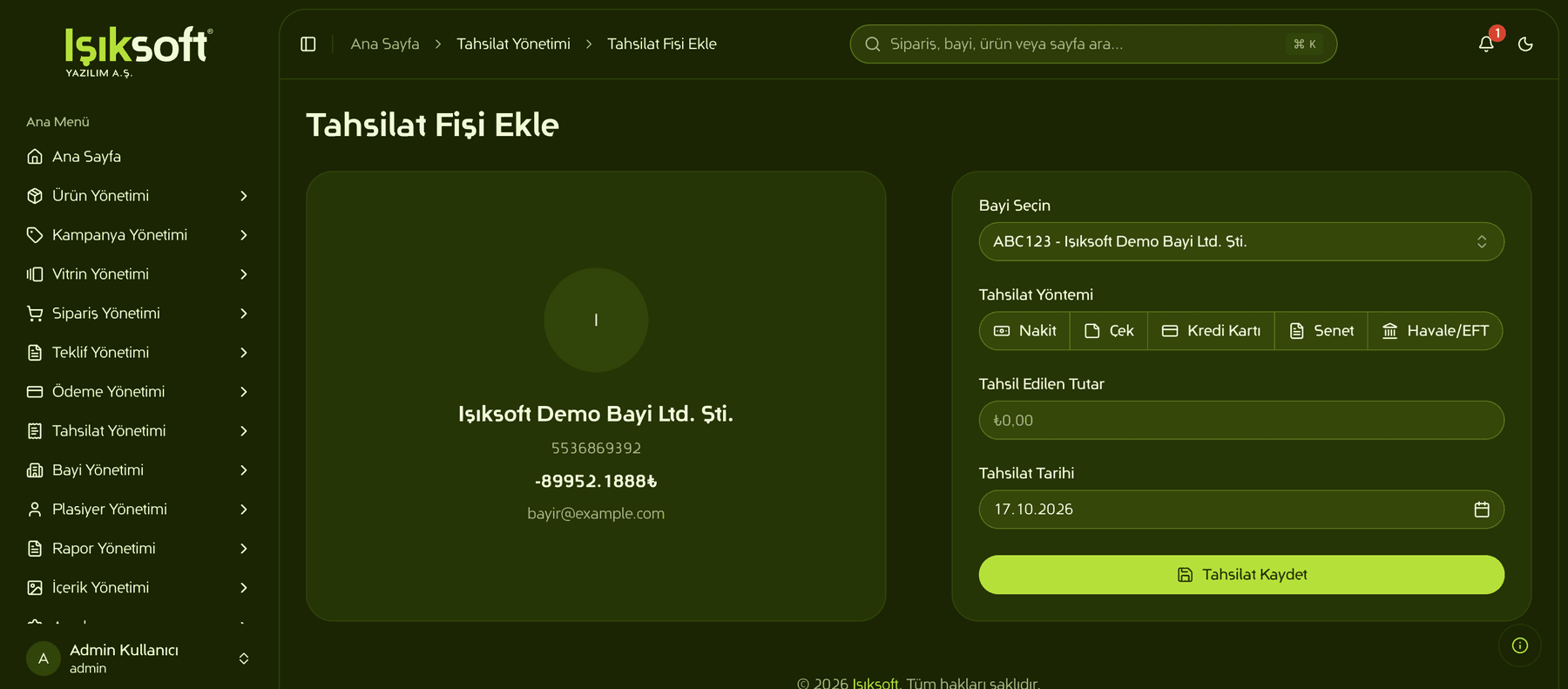Expand Kampanya Yönetimi chevron

(x=244, y=235)
